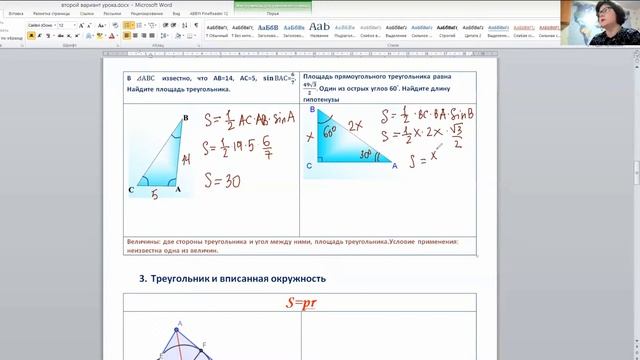Viewport: 640px width, 360px height.
Task: Click the Line Spacing icon
Action: (x=164, y=36)
